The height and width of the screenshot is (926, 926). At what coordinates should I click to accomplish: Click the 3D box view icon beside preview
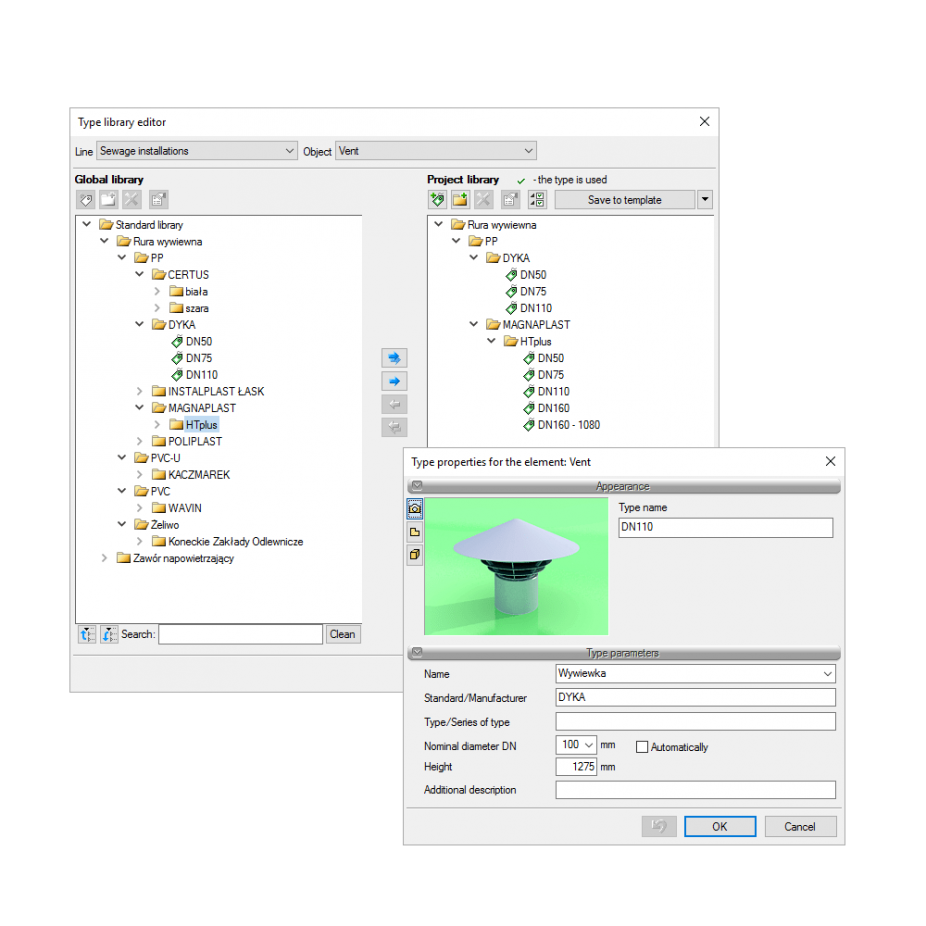415,555
